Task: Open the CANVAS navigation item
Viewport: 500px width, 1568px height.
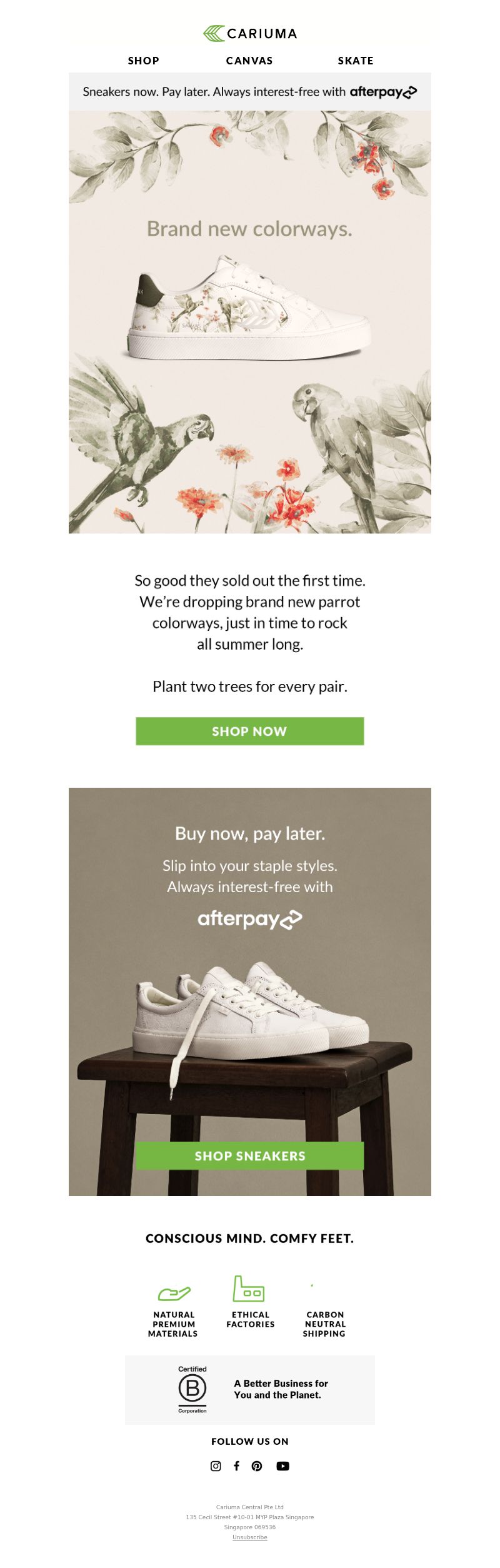Action: 249,61
